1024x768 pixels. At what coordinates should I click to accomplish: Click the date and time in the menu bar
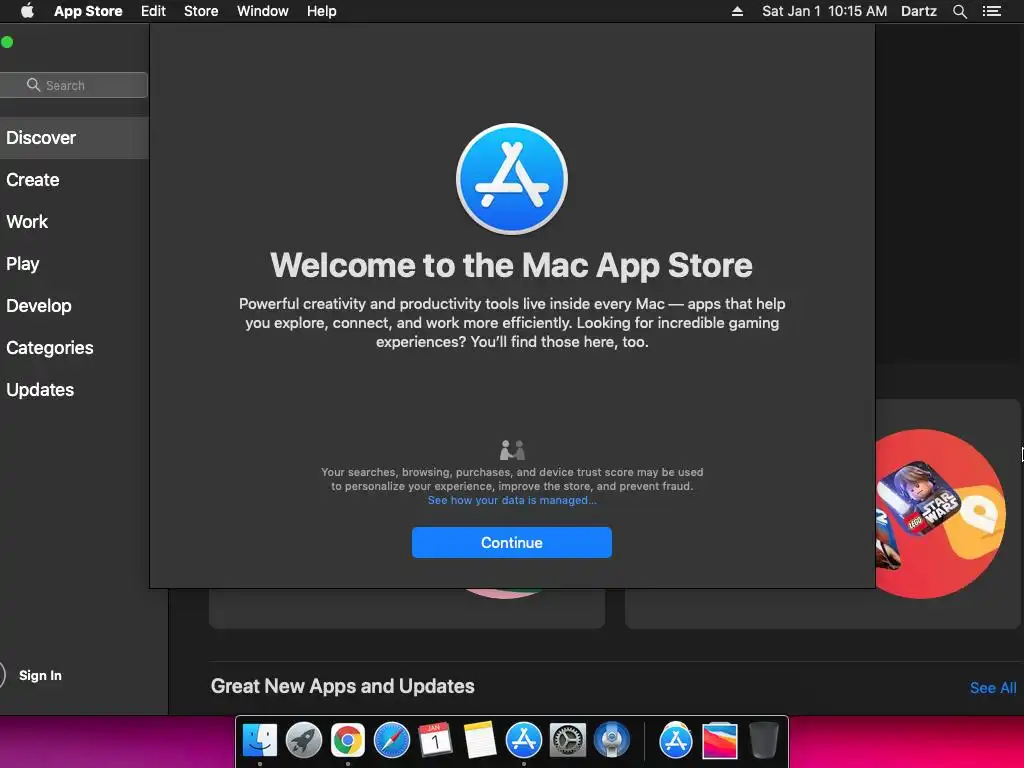tap(824, 11)
